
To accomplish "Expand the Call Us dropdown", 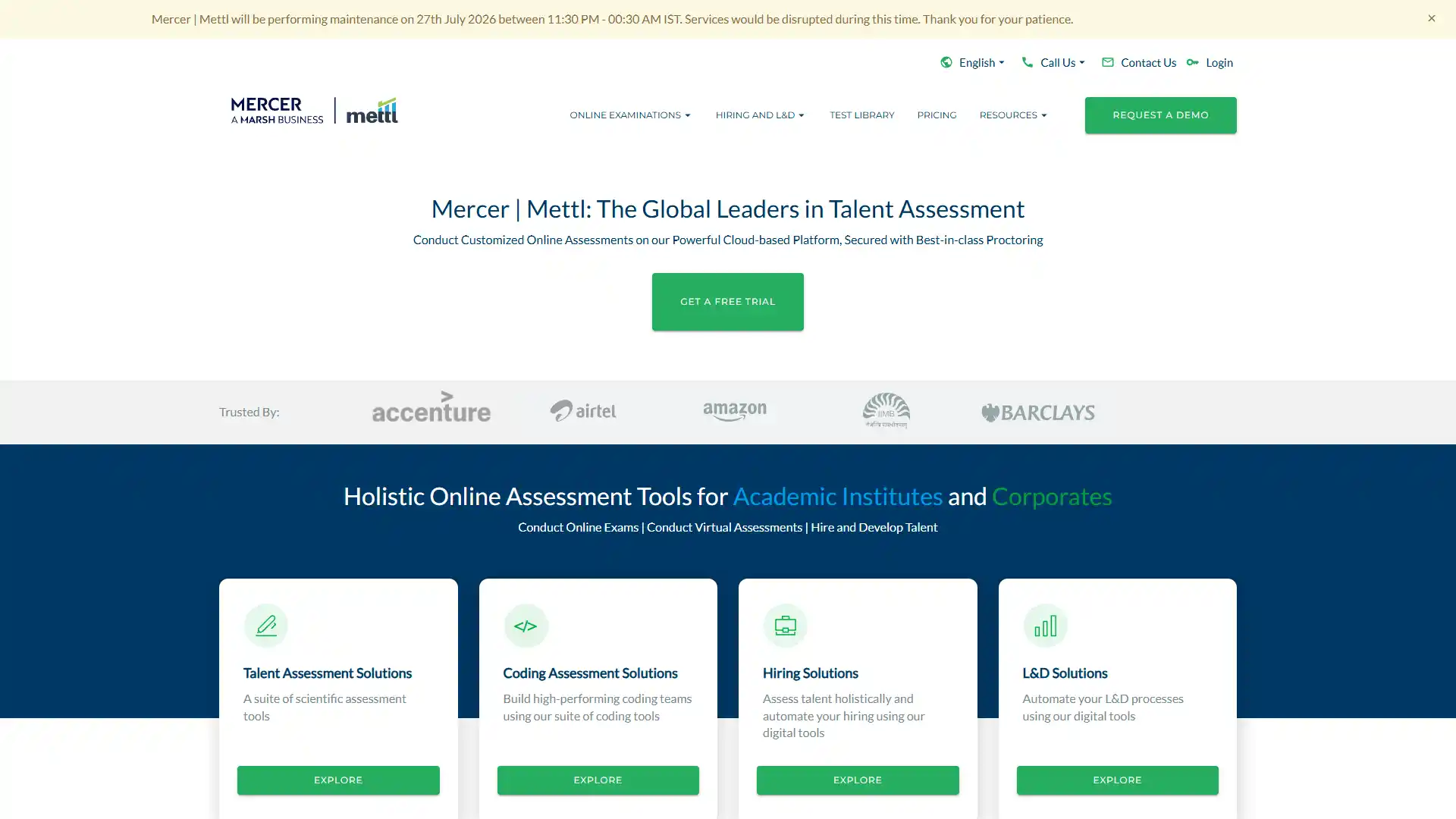I will pyautogui.click(x=1062, y=63).
